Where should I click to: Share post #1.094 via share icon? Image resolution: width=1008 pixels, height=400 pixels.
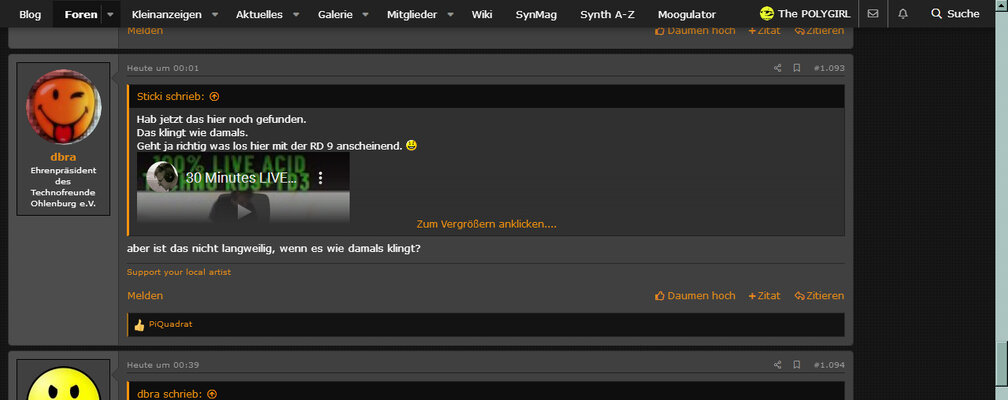coord(777,365)
